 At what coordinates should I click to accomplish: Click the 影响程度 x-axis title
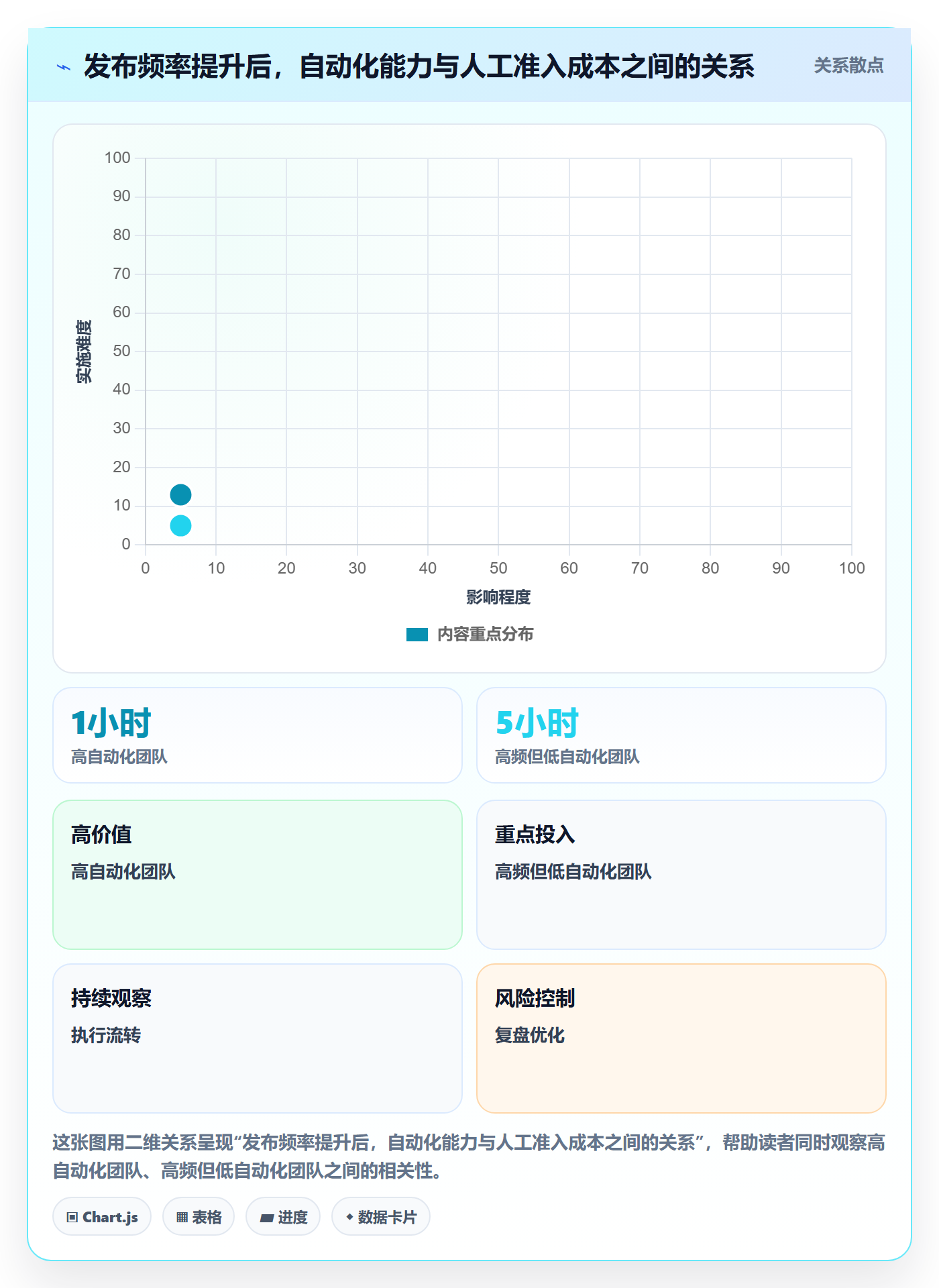[498, 597]
